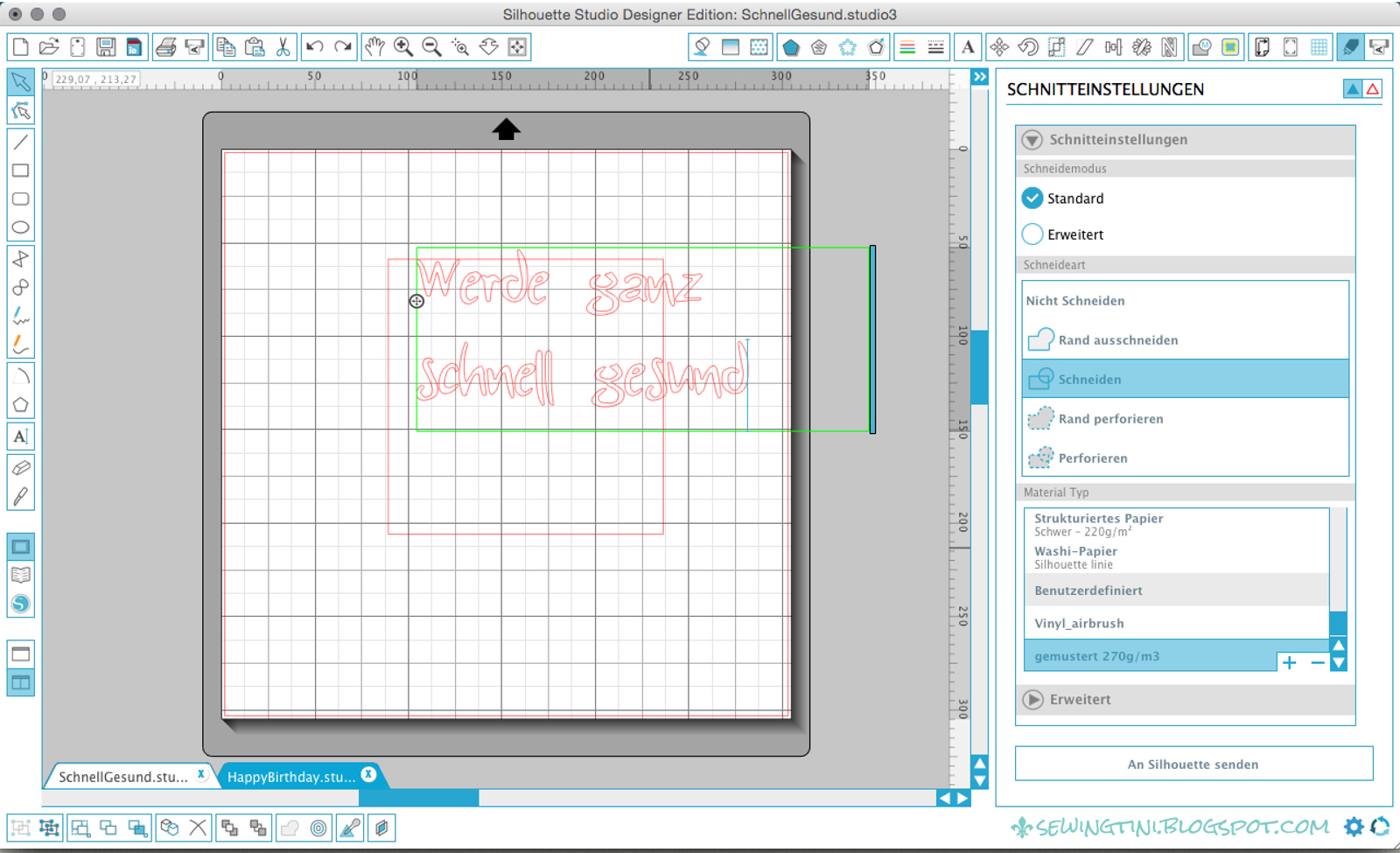
Task: Activate the Eraser tool
Action: 20,469
